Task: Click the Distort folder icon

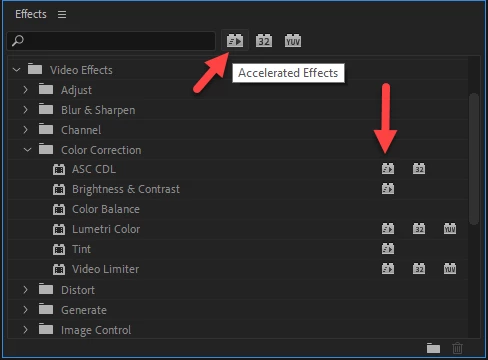Action: (46, 289)
